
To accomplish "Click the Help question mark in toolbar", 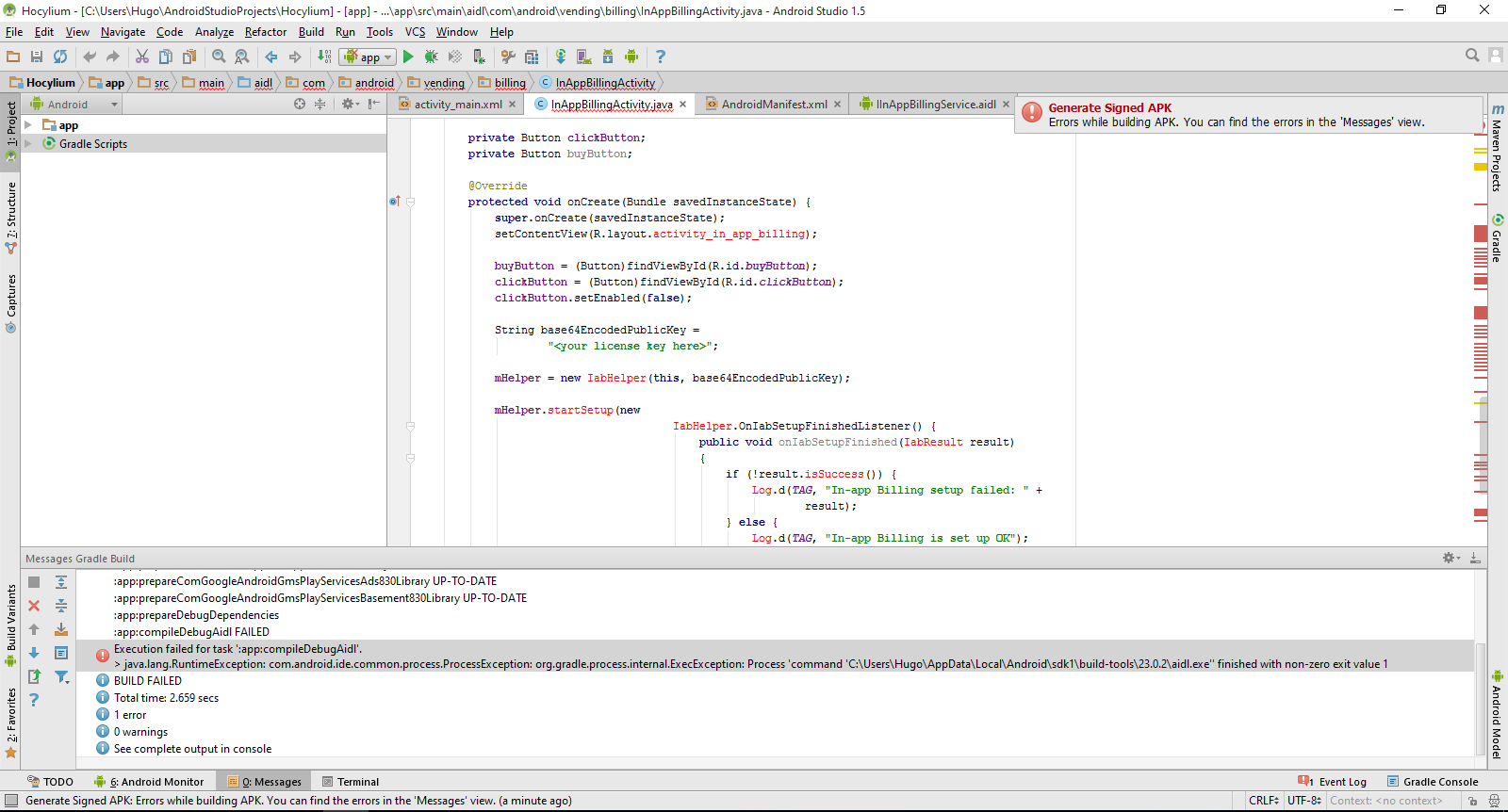I will coord(661,57).
